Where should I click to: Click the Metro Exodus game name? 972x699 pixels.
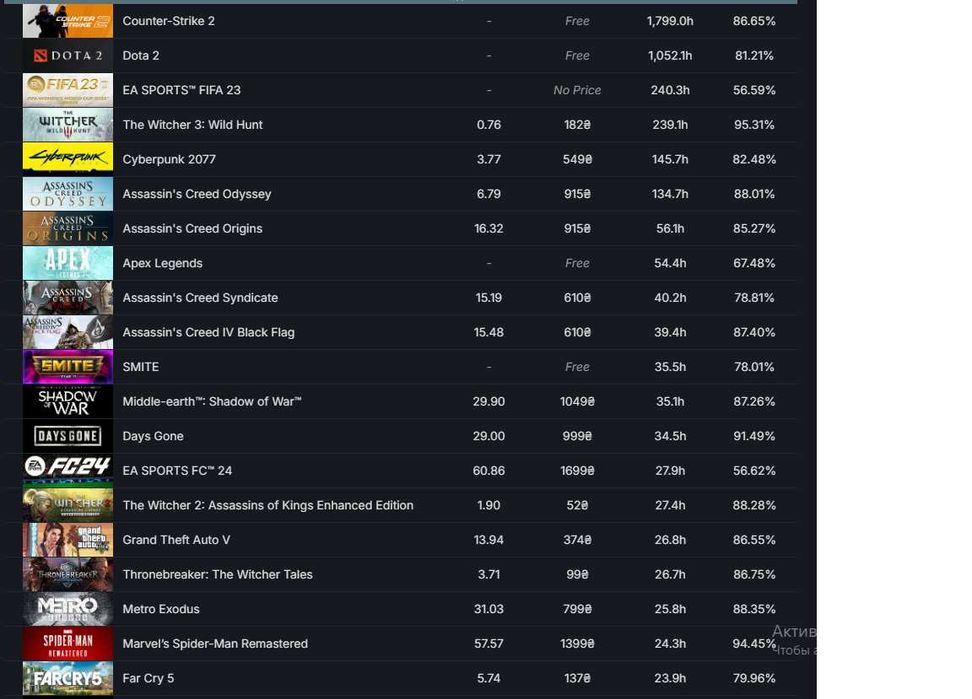(x=161, y=609)
